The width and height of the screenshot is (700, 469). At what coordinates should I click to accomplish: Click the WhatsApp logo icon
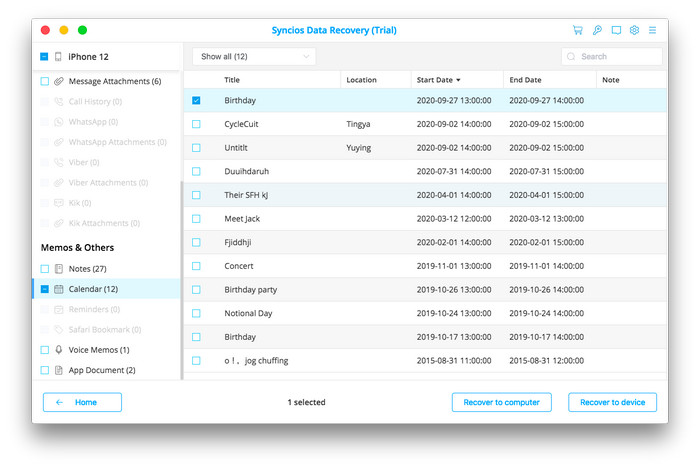[58, 122]
